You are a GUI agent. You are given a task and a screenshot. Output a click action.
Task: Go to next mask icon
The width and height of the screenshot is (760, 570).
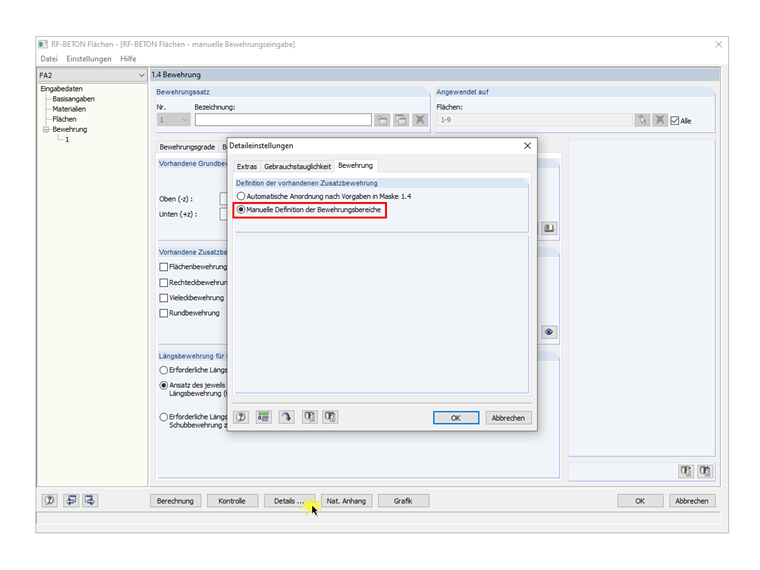tap(90, 501)
